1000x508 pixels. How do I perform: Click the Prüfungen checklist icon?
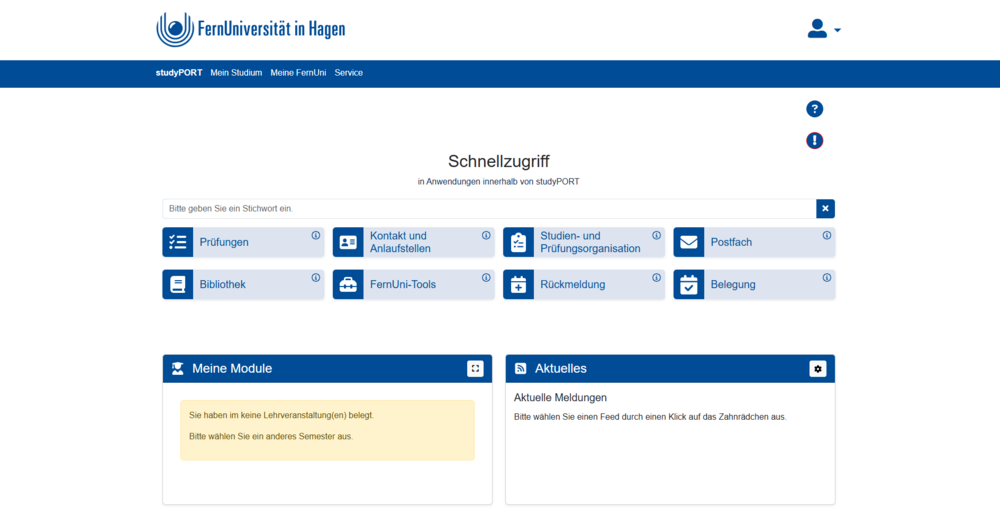coord(177,242)
